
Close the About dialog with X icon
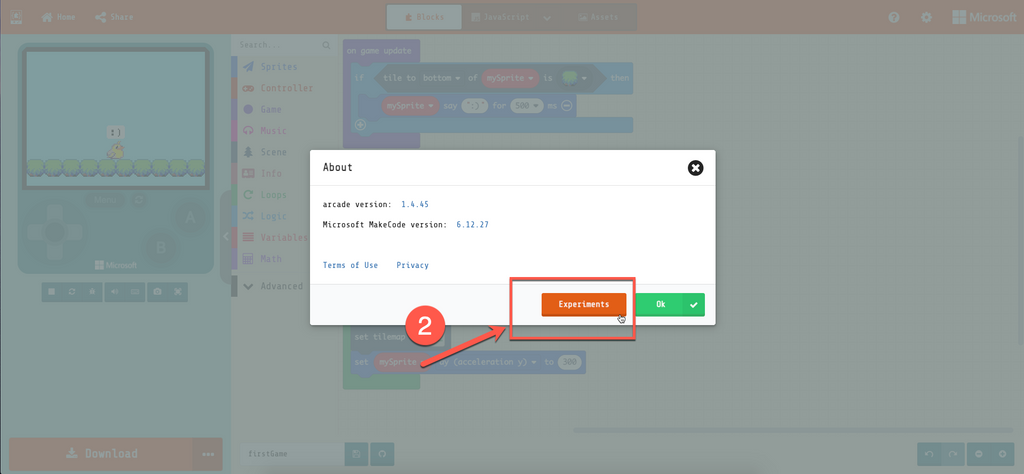[696, 168]
